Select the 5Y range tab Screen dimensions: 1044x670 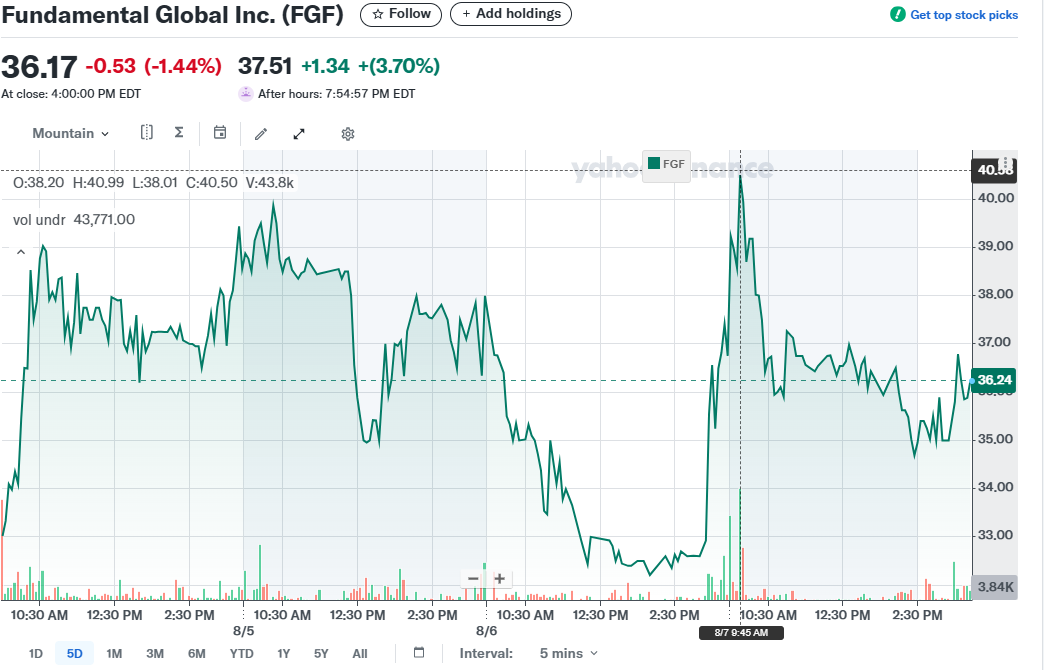point(321,653)
